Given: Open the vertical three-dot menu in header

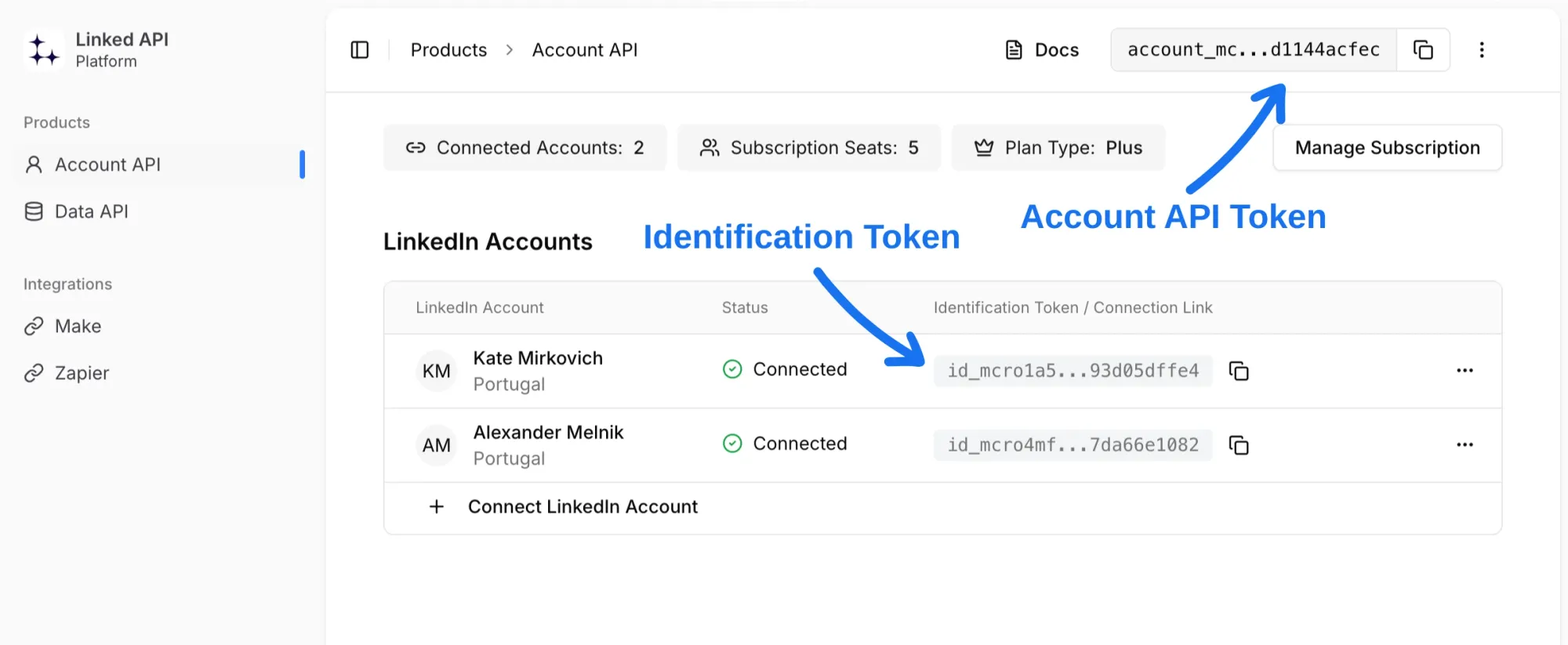Looking at the screenshot, I should [x=1482, y=50].
